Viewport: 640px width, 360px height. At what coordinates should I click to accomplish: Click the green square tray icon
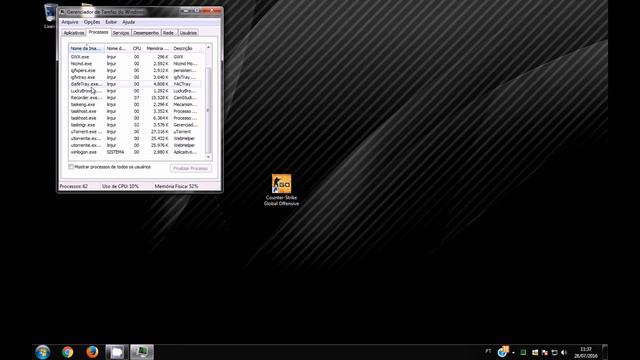523,352
